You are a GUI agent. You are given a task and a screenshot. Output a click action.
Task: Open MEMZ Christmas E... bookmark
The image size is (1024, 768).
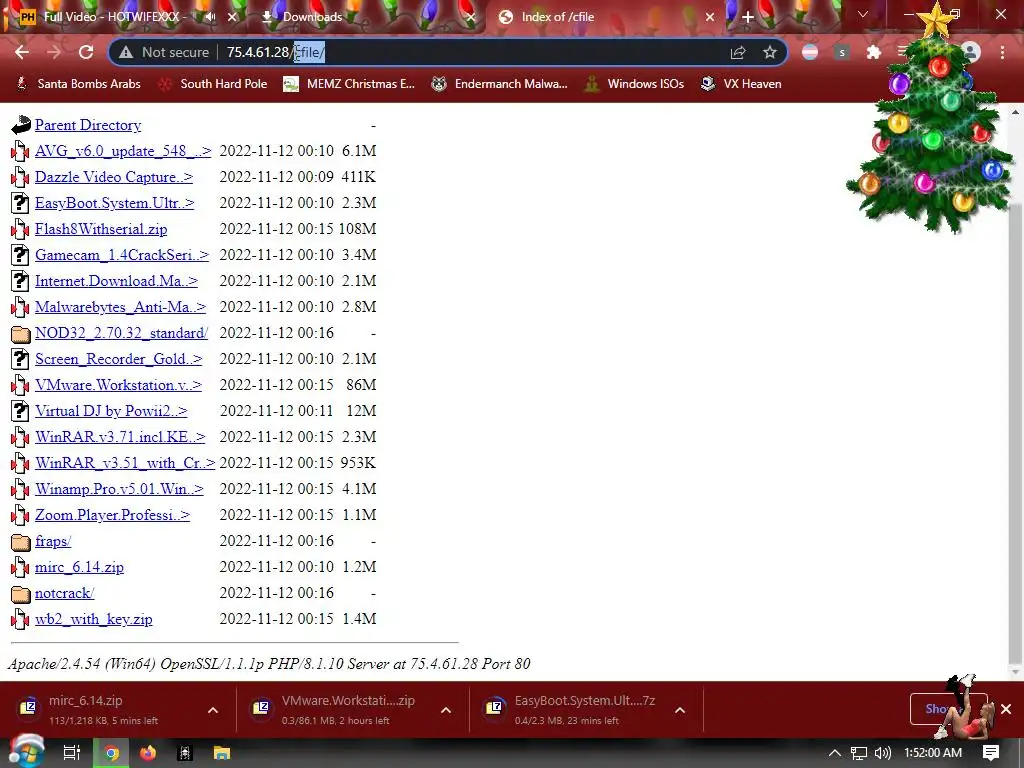(x=349, y=84)
